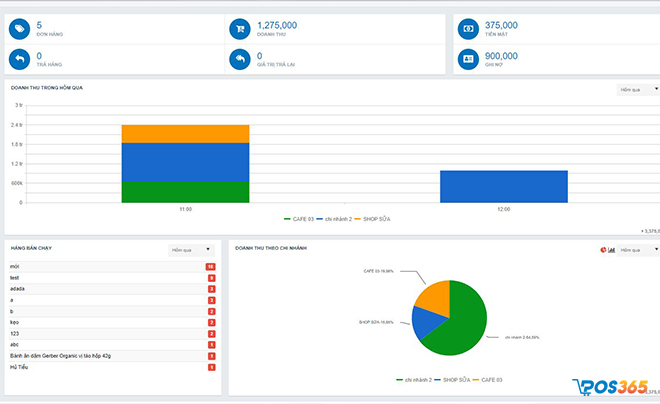
Task: Click the '12:00' x-axis label
Action: point(504,209)
